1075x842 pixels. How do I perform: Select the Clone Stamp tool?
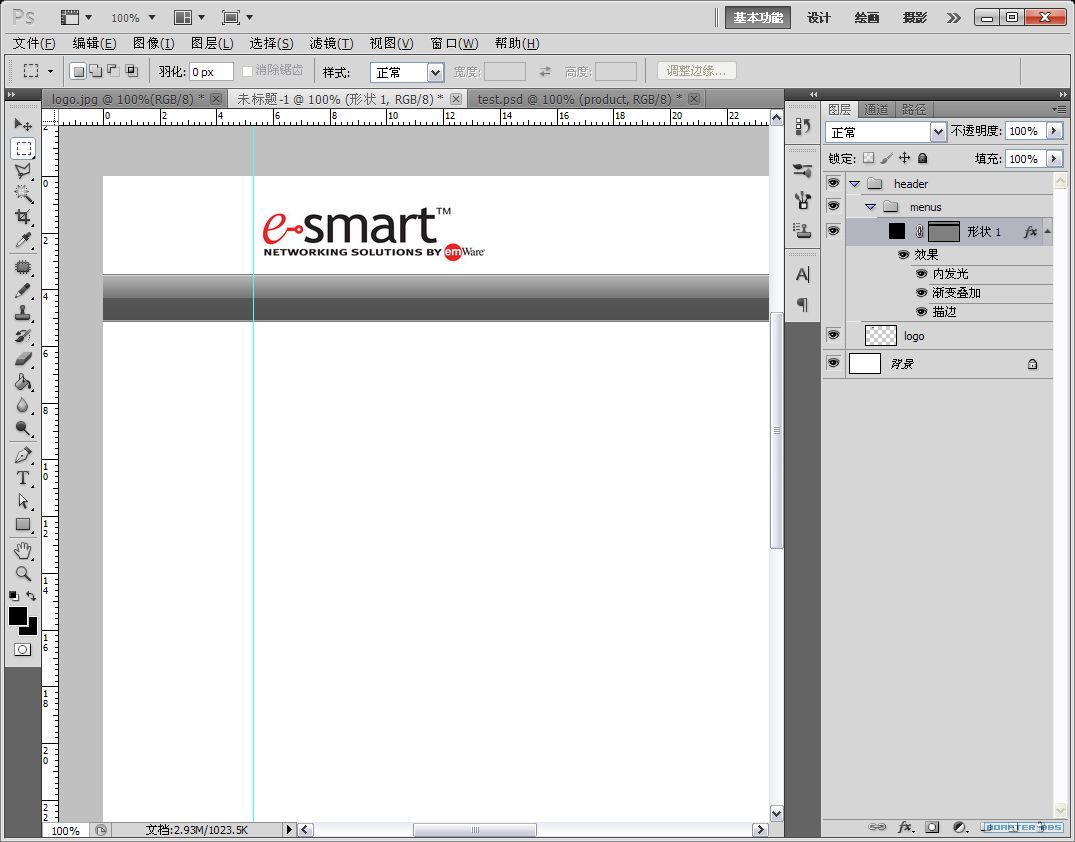(23, 313)
